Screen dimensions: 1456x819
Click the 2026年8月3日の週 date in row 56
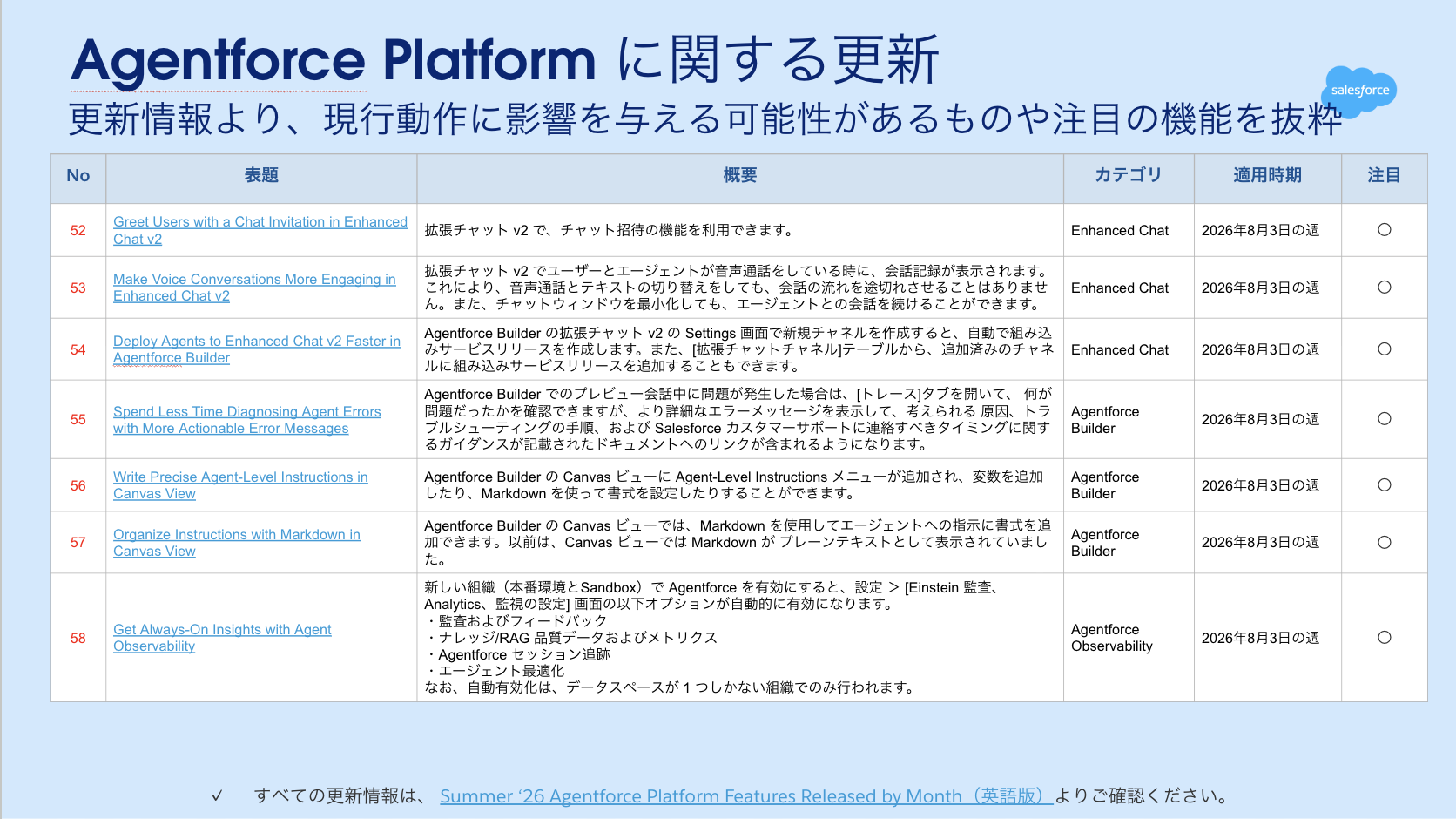tap(1260, 485)
